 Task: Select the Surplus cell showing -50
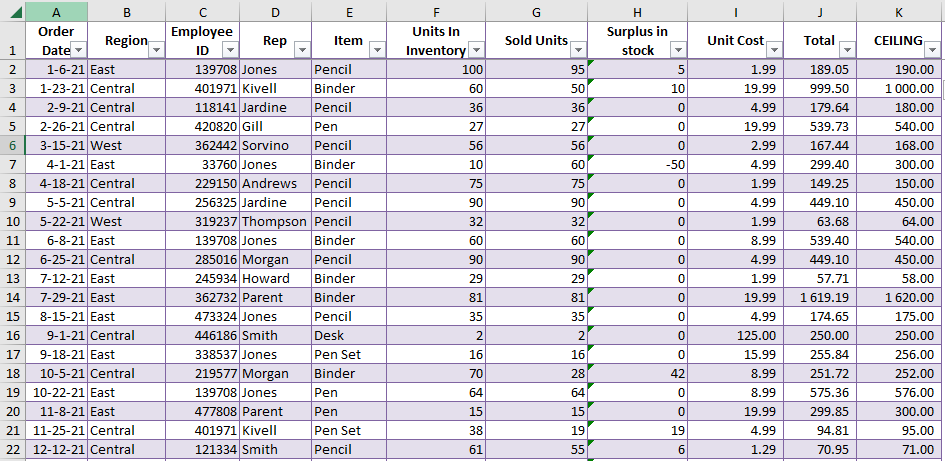(638, 165)
